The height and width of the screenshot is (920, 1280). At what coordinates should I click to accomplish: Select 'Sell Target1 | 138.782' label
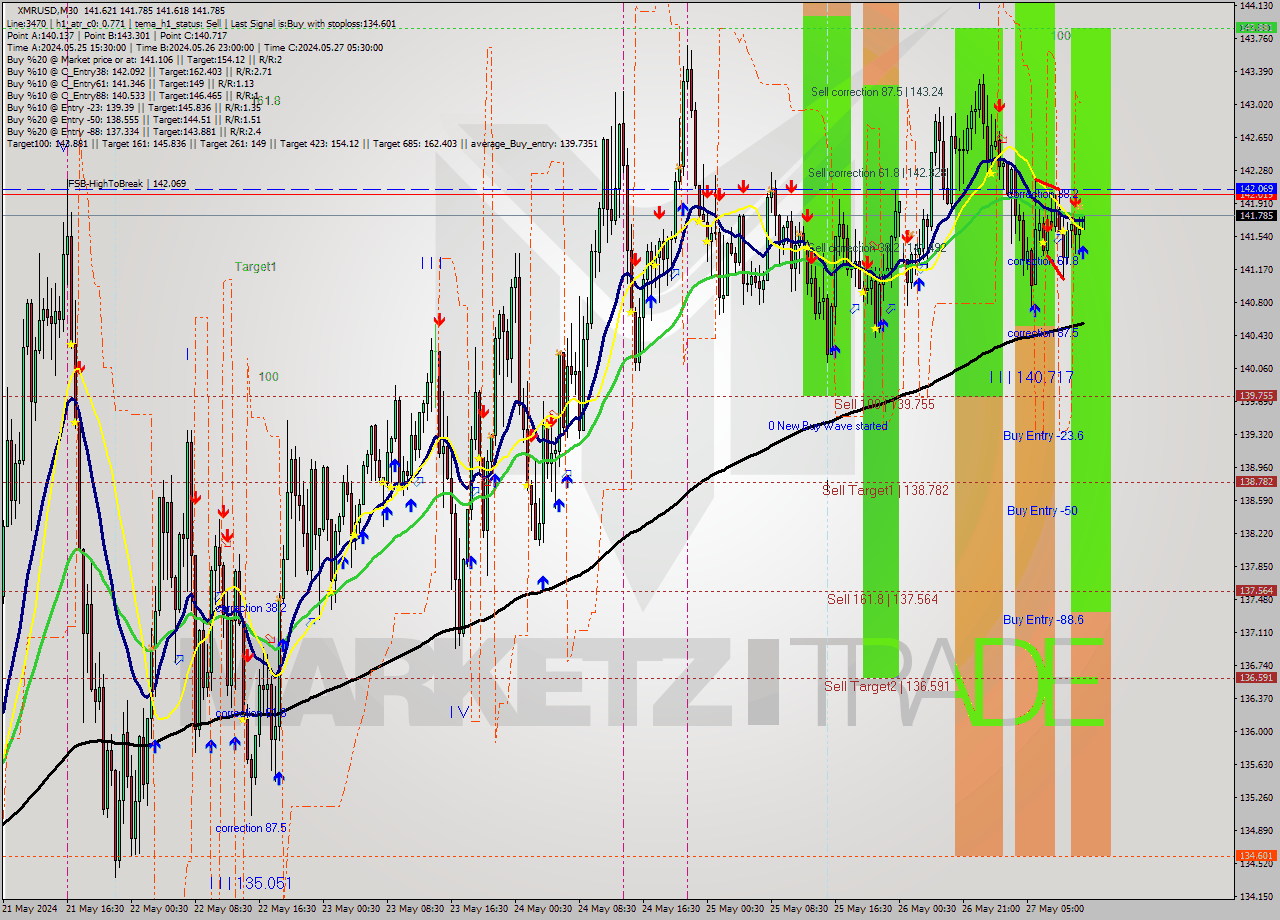[885, 490]
